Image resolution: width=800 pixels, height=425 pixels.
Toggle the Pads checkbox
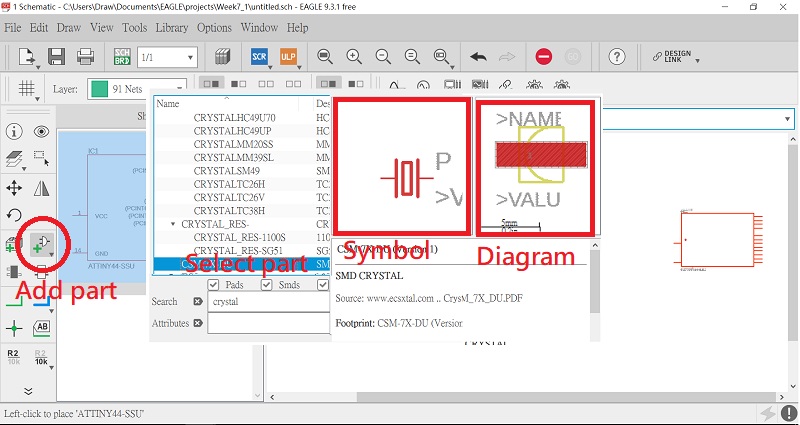point(213,285)
